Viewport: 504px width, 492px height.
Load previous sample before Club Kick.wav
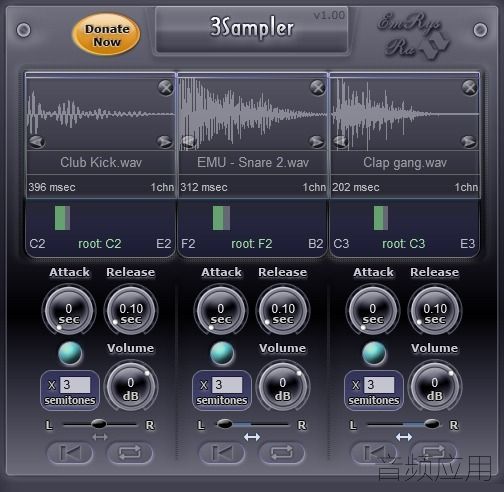pos(37,141)
